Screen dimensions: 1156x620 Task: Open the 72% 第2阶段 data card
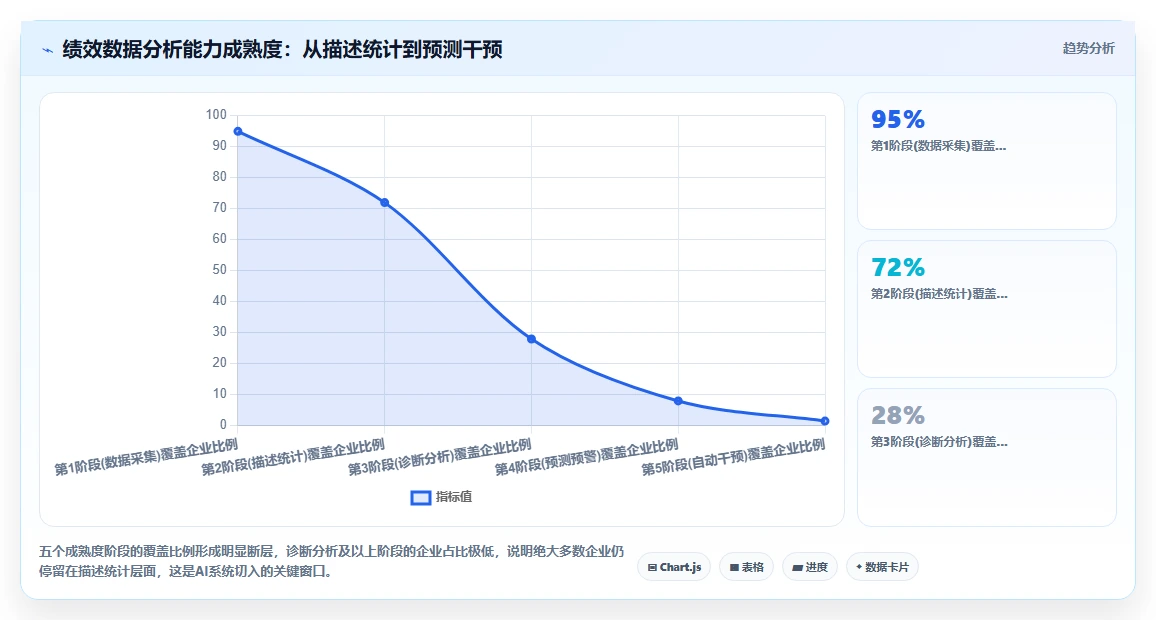click(x=986, y=309)
